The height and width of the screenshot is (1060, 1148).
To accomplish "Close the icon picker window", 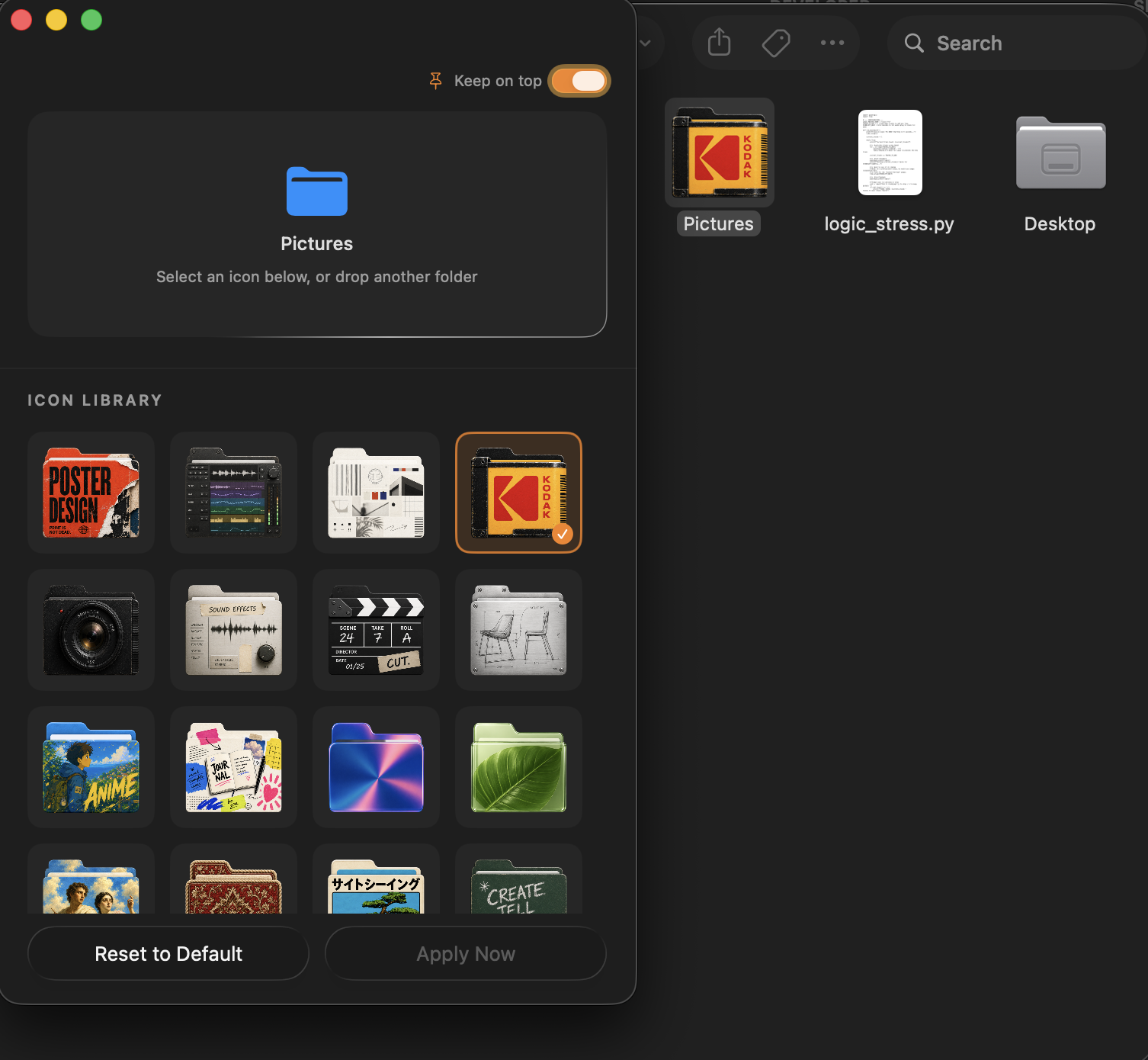I will (21, 20).
